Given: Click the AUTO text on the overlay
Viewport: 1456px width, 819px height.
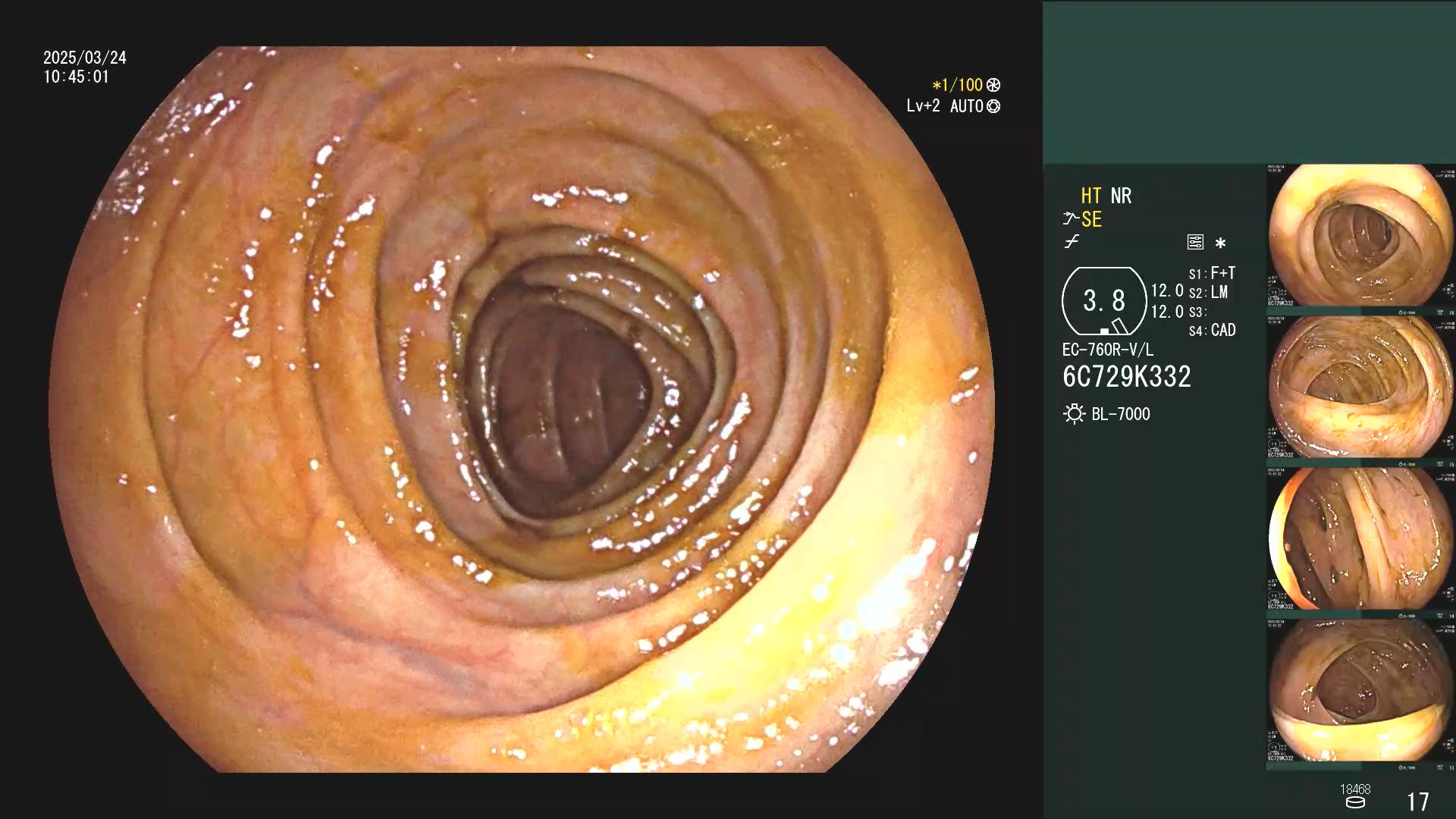Looking at the screenshot, I should coord(966,106).
